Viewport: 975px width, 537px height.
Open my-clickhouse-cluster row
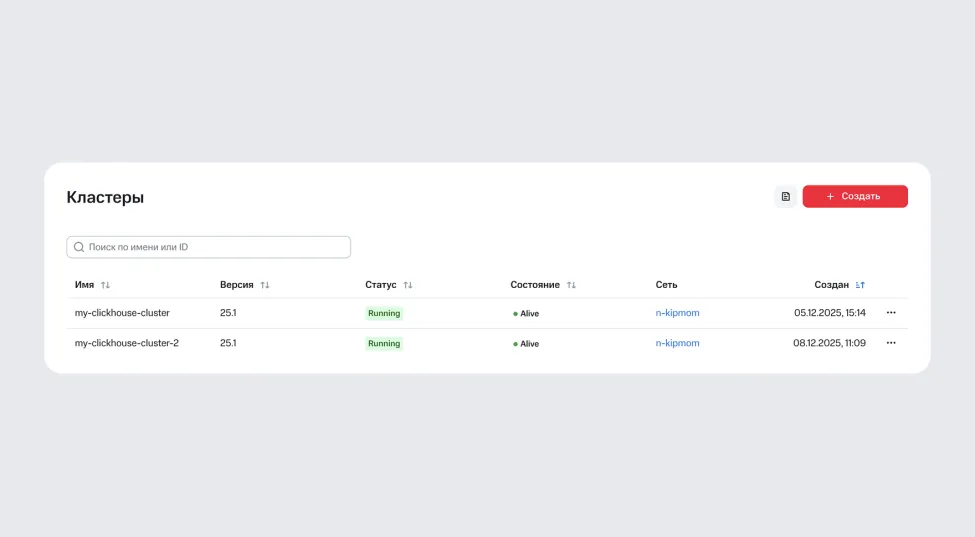coord(122,313)
